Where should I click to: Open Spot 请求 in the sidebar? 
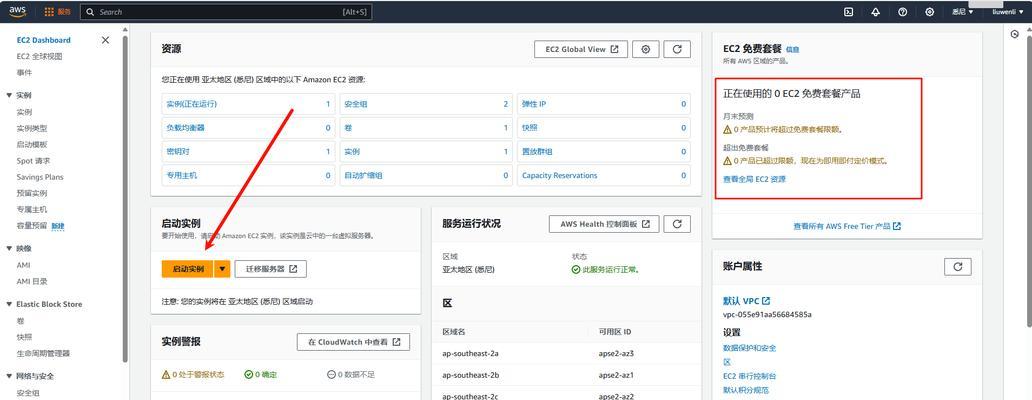[34, 161]
